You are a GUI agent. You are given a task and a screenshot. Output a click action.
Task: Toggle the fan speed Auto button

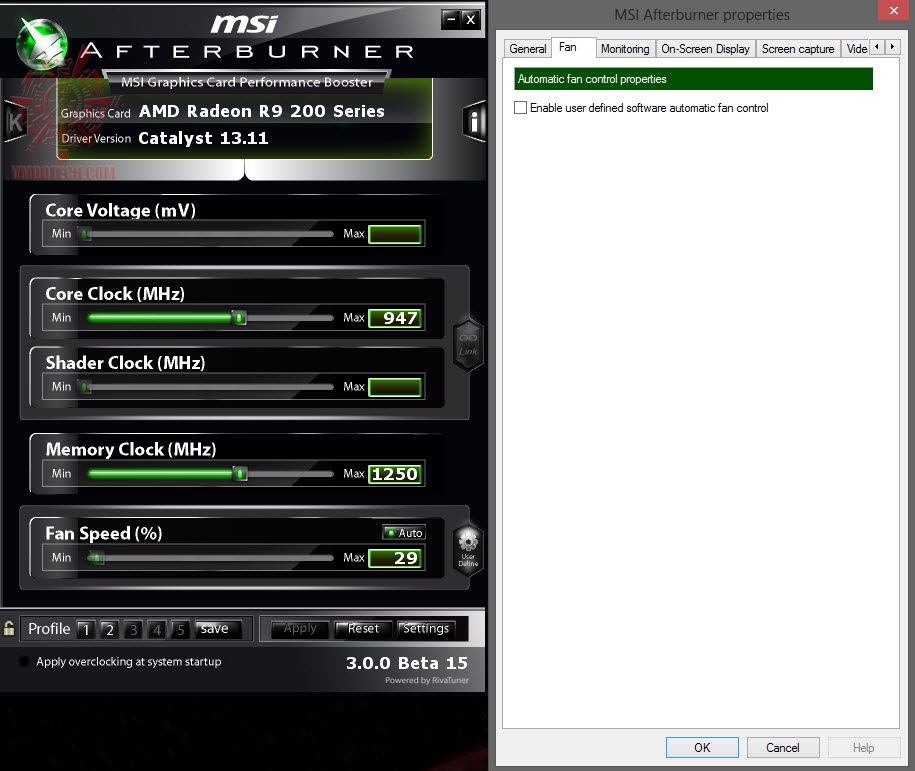(404, 532)
